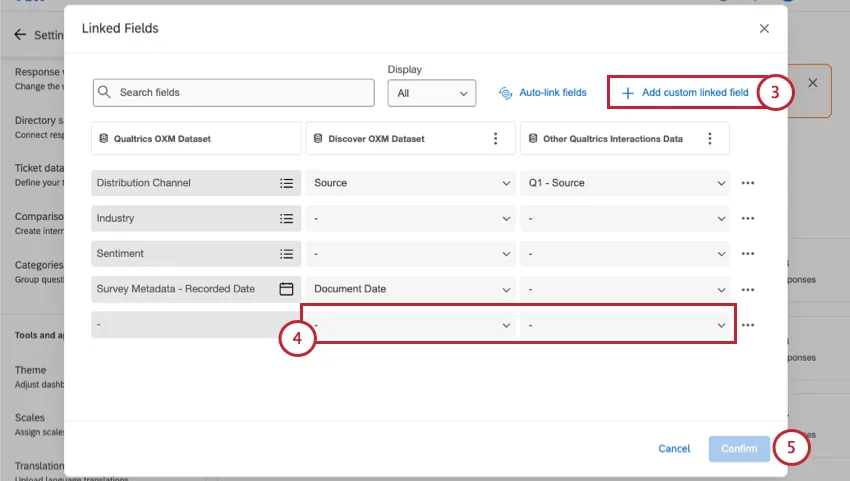Screen dimensions: 850x481
Task: Open Discover OXM Dataset options menu
Action: click(495, 139)
